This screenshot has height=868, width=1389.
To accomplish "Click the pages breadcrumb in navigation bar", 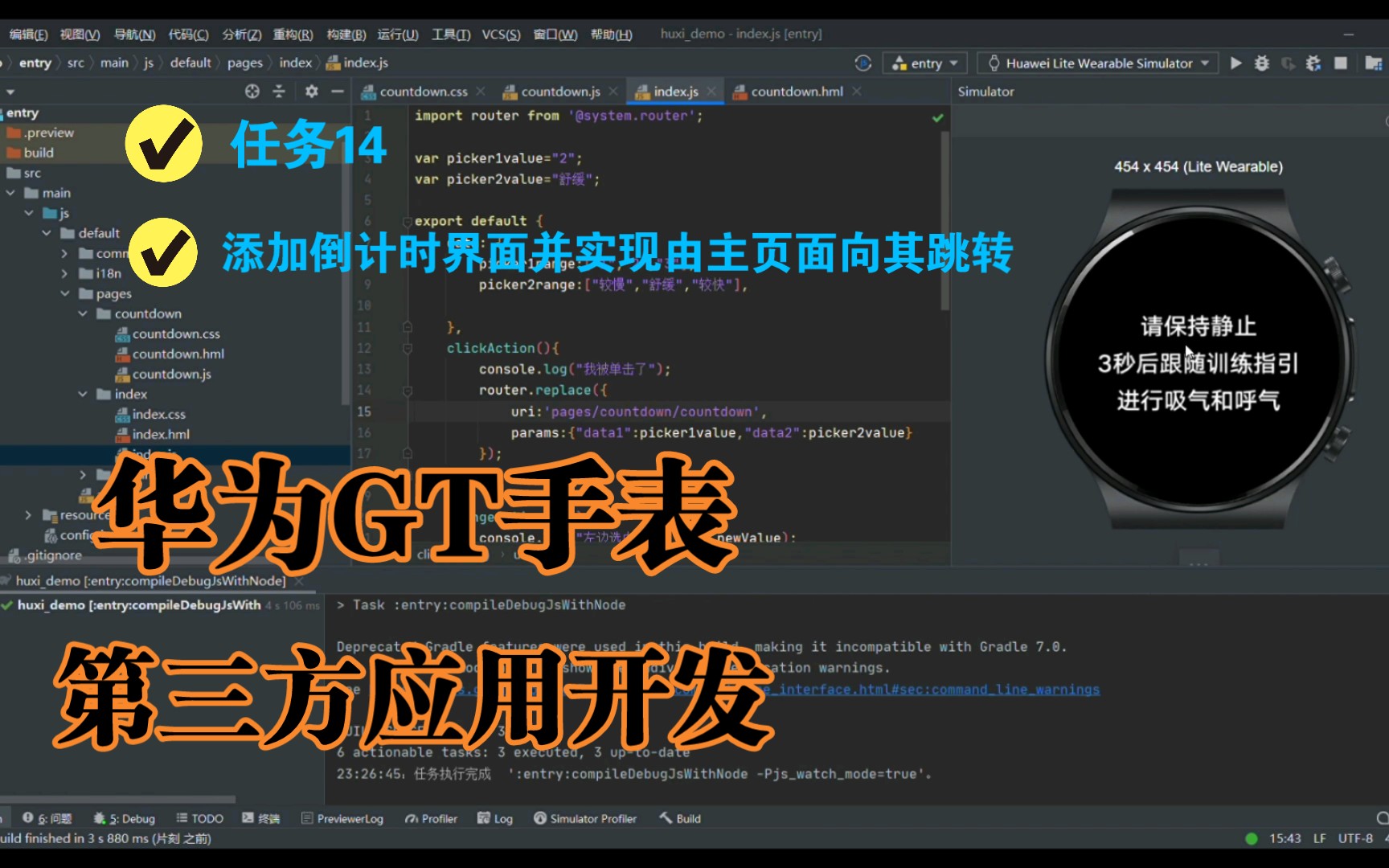I will 244,63.
